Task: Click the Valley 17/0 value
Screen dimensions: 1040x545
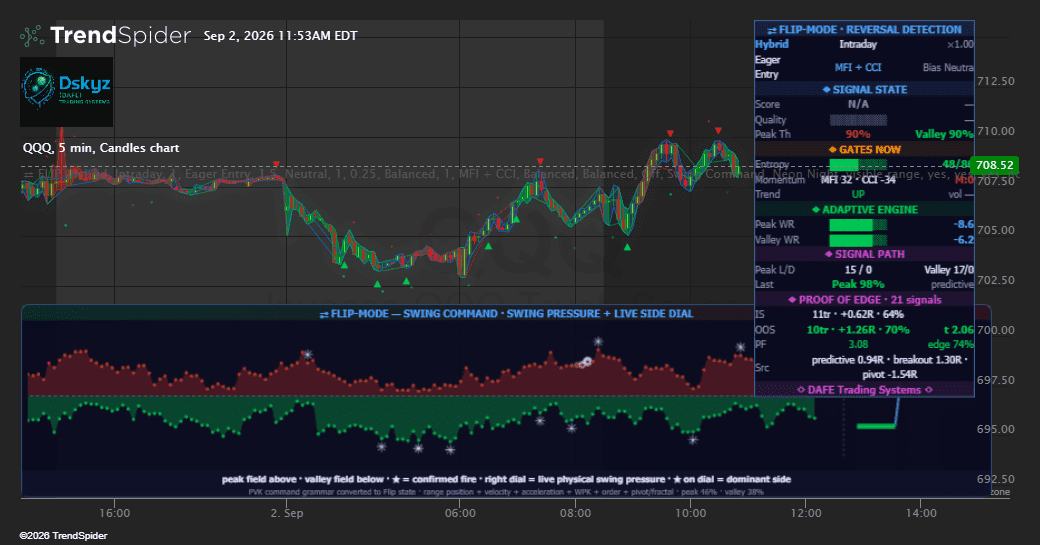Action: click(948, 270)
